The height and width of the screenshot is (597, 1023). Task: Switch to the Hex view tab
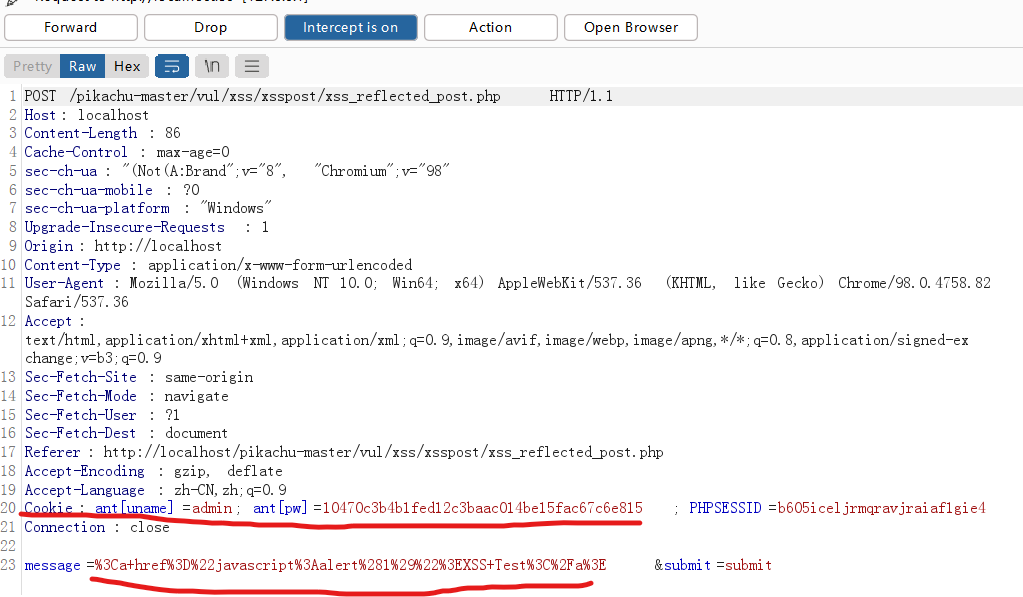click(x=127, y=67)
